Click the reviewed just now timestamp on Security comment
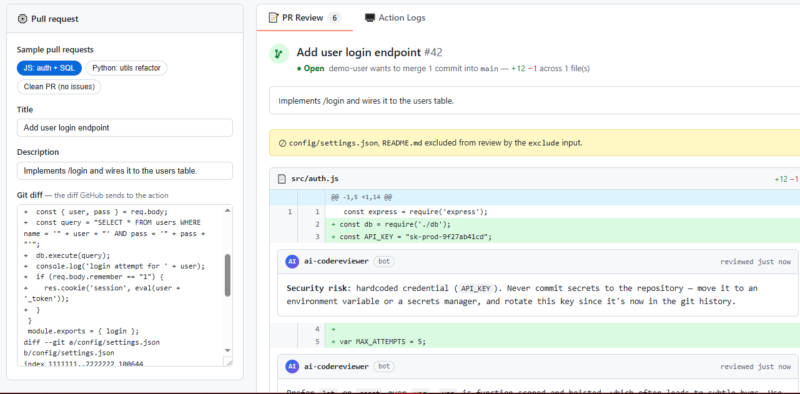The height and width of the screenshot is (394, 800). pyautogui.click(x=756, y=261)
